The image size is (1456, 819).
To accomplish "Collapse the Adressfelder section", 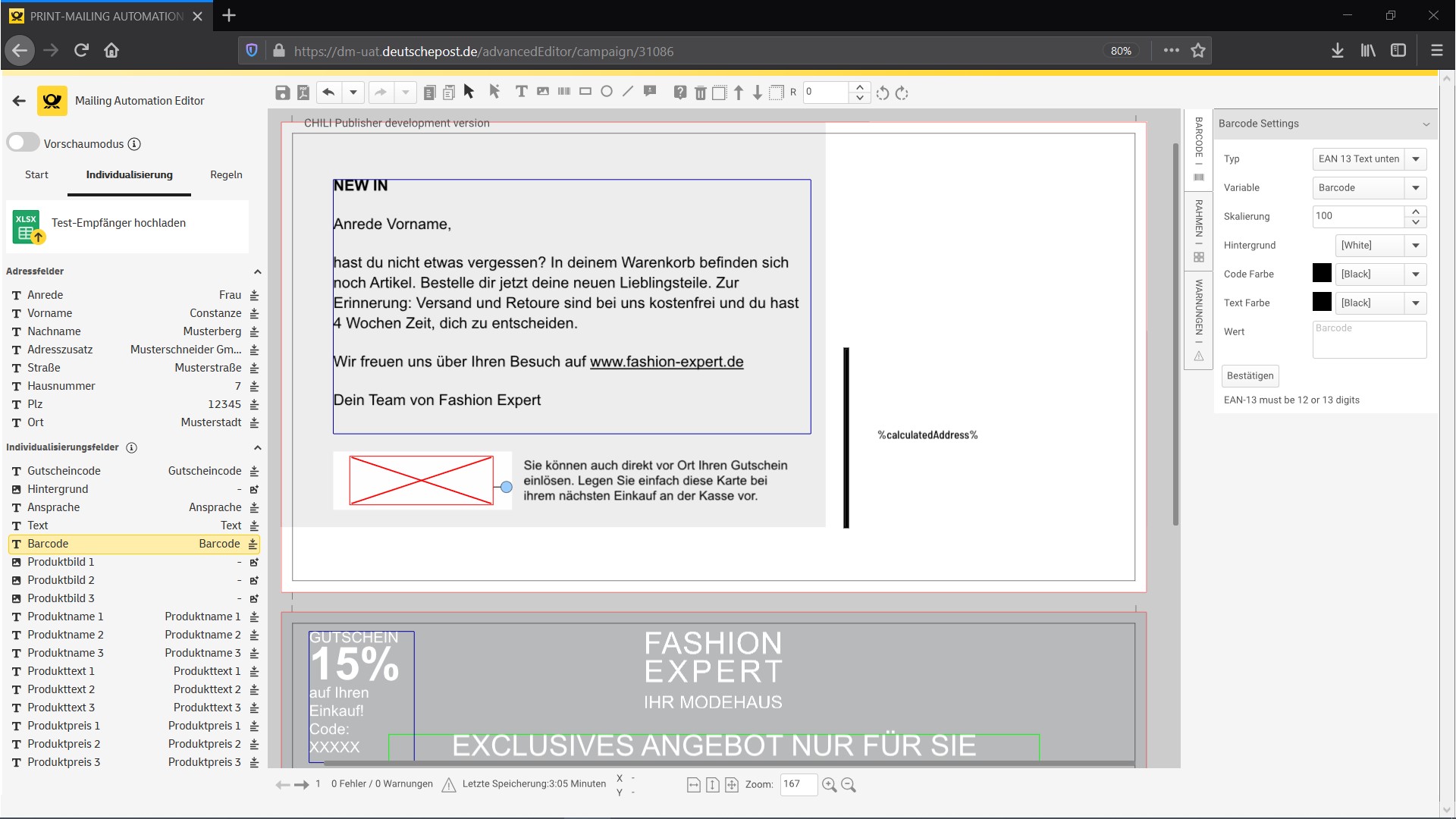I will (x=257, y=271).
